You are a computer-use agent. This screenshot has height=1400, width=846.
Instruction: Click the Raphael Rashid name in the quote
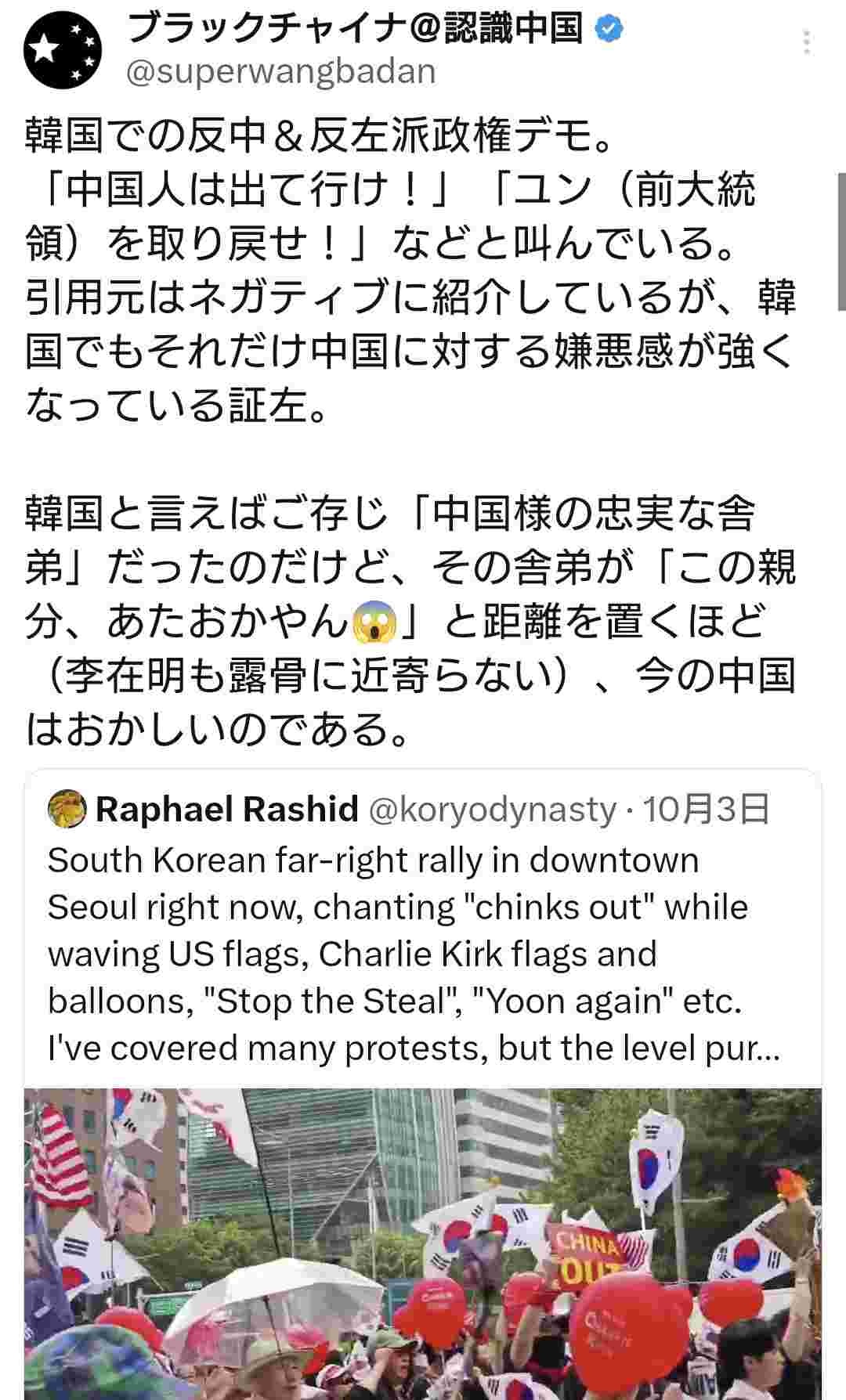(227, 809)
